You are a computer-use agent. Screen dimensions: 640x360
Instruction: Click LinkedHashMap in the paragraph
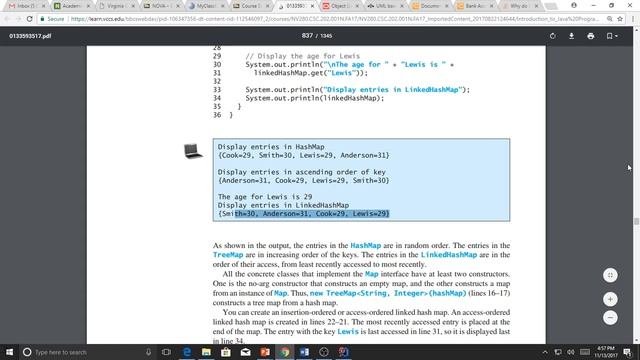pos(449,255)
